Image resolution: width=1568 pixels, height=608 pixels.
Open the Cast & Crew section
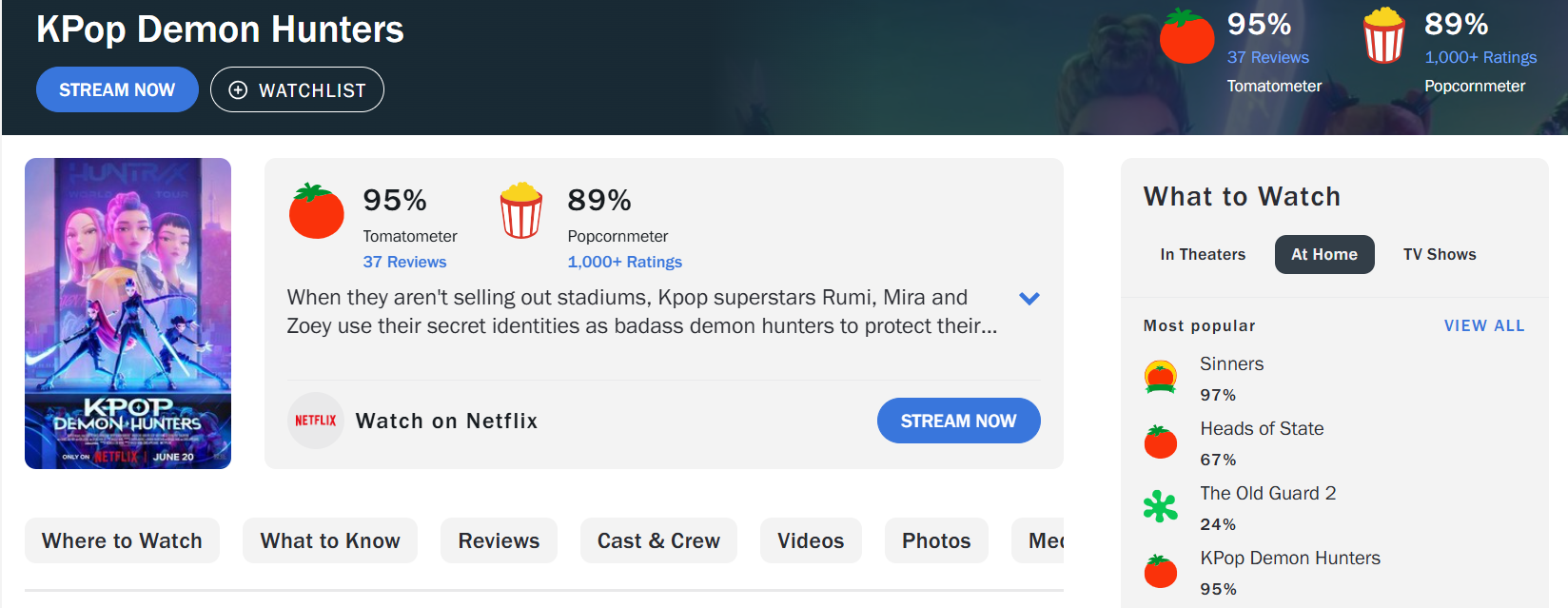[x=658, y=540]
